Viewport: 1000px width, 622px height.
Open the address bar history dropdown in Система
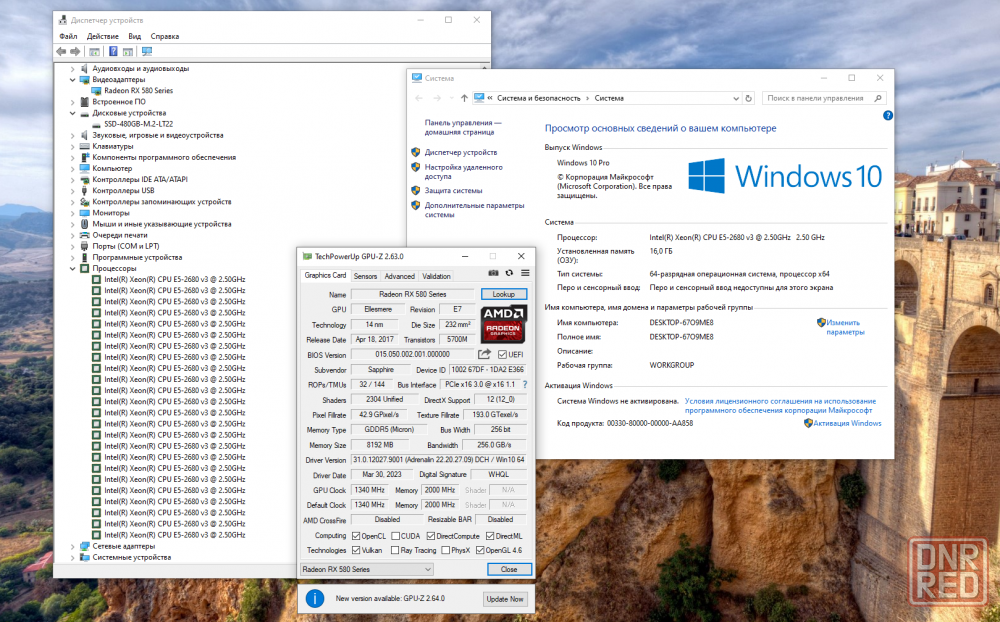735,98
